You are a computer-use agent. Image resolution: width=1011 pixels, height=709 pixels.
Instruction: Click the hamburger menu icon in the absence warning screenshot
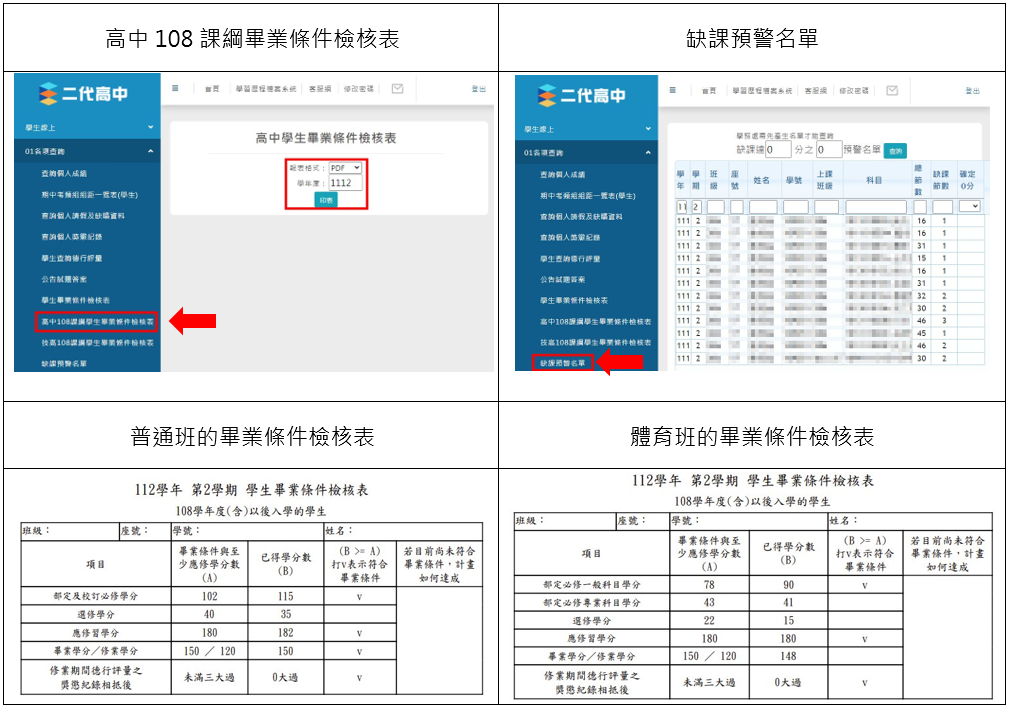tap(674, 89)
